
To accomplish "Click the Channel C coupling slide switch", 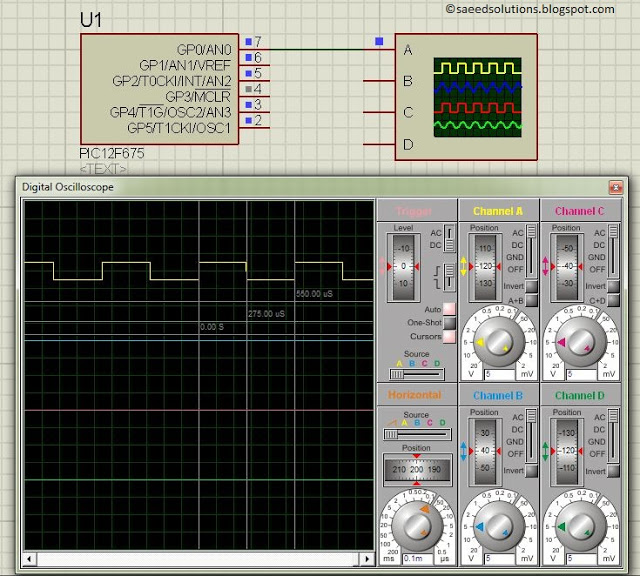I will [613, 251].
